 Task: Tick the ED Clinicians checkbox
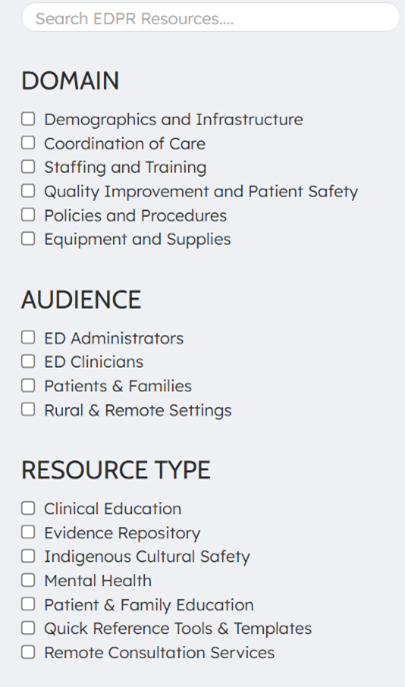[x=28, y=361]
